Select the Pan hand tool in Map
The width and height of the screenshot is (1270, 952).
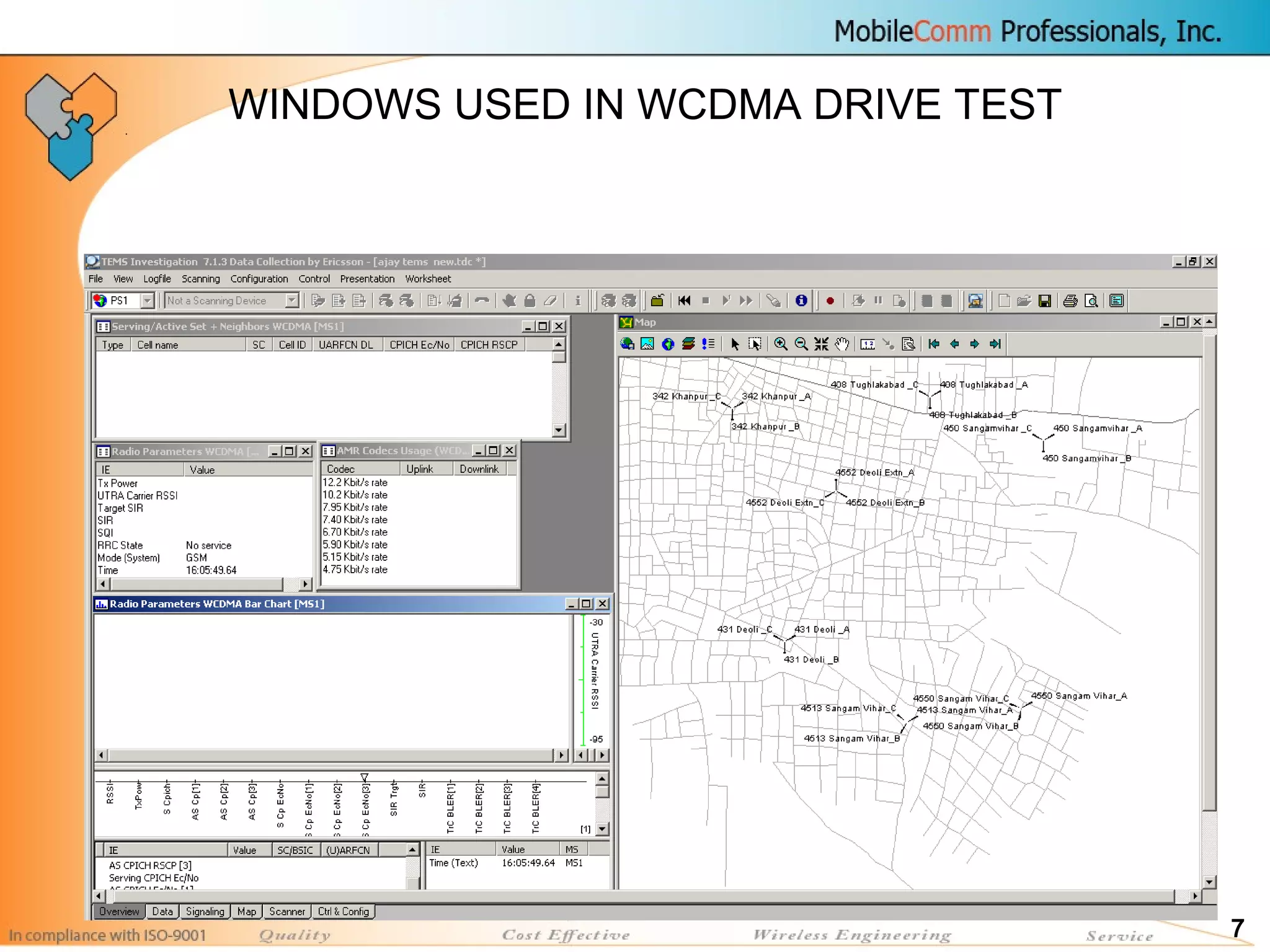coord(841,344)
